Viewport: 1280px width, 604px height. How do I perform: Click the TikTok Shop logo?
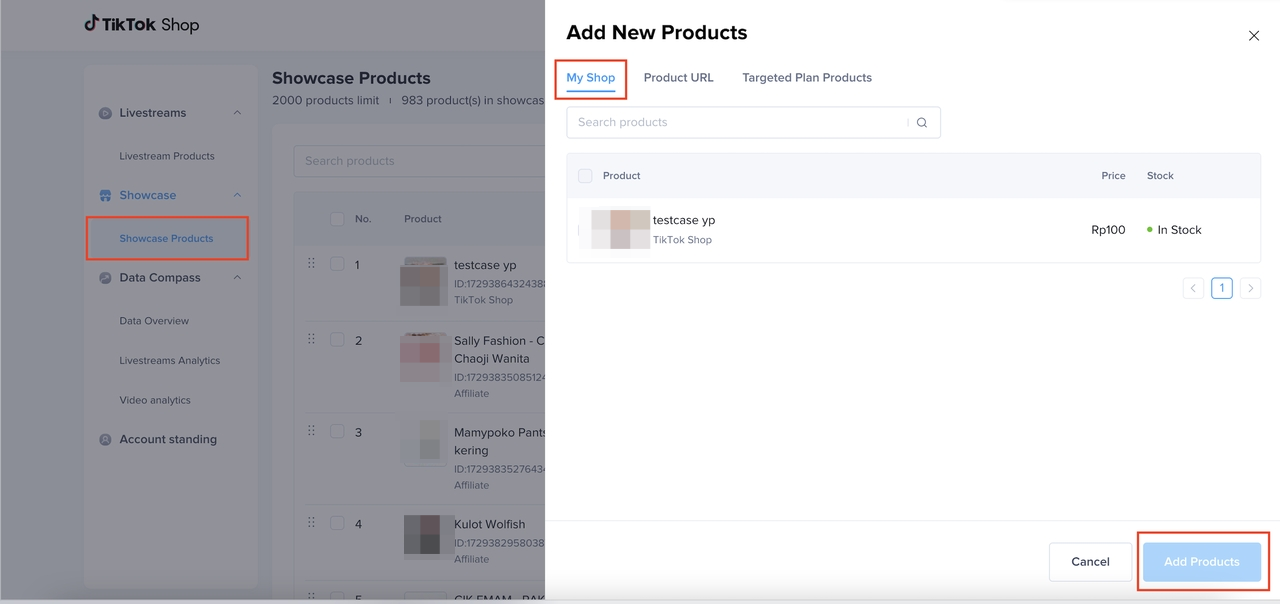click(x=141, y=24)
